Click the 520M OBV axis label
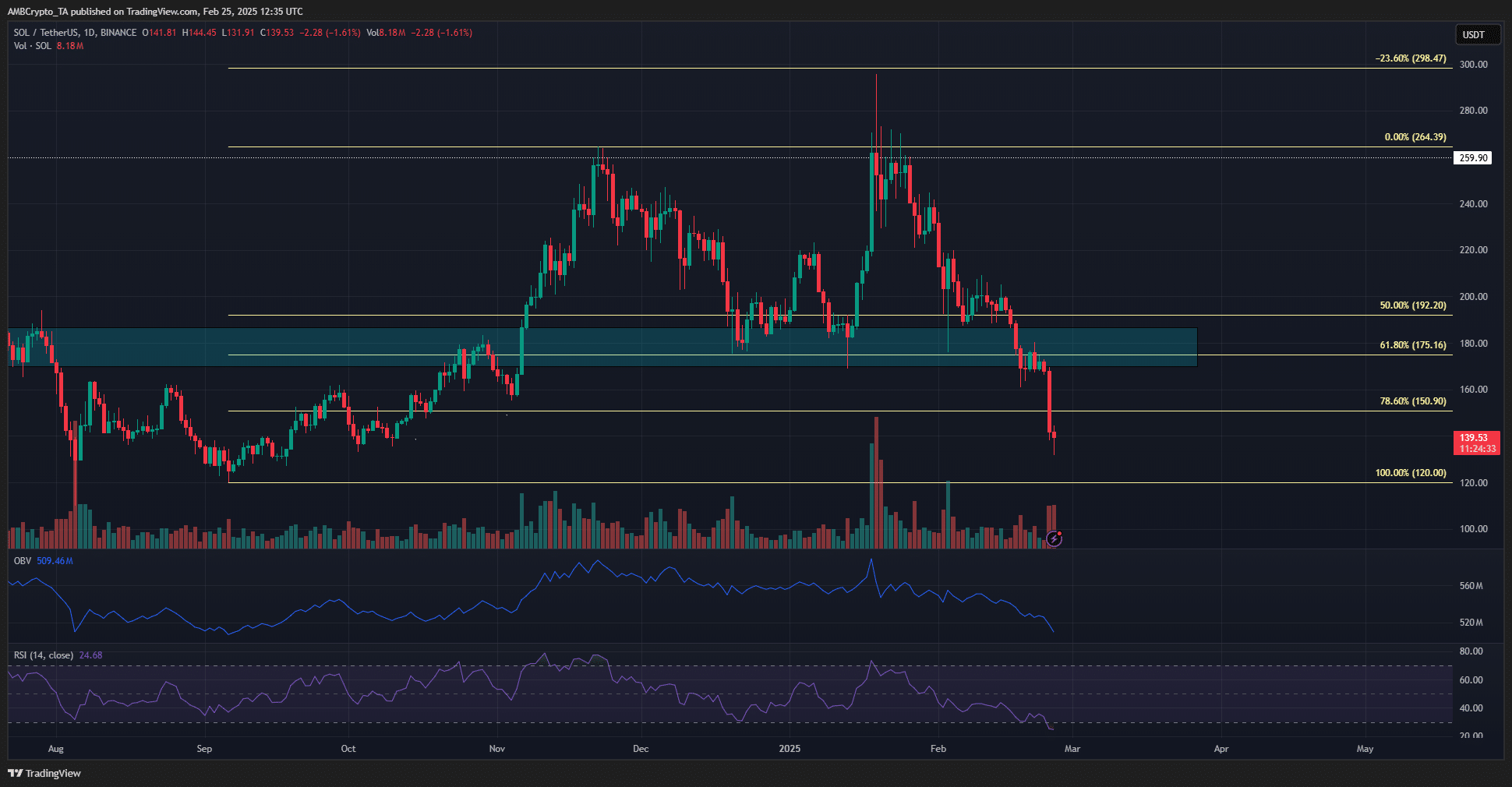Image resolution: width=1512 pixels, height=787 pixels. (x=1471, y=623)
